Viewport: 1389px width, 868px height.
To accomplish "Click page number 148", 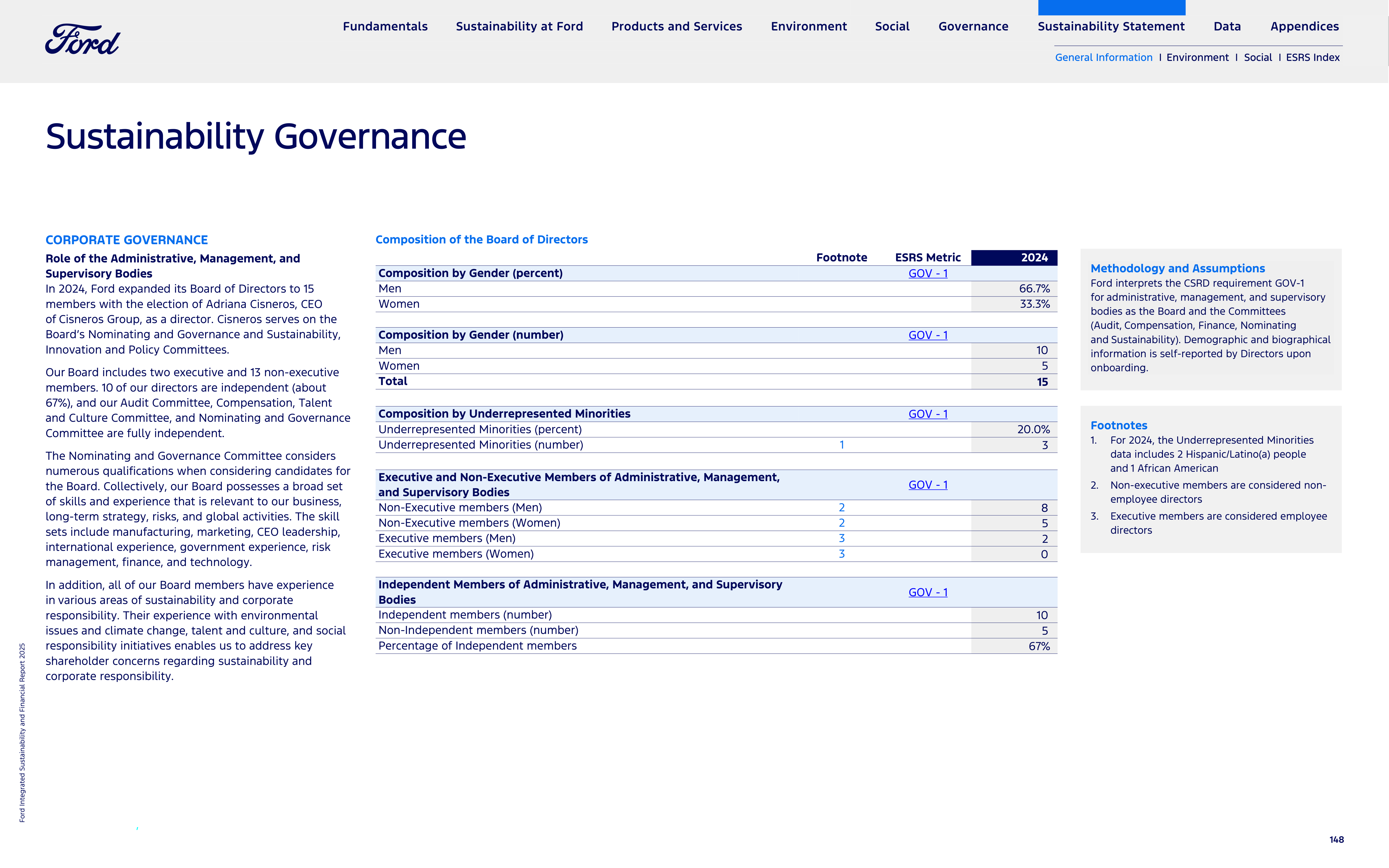I will coord(1336,840).
